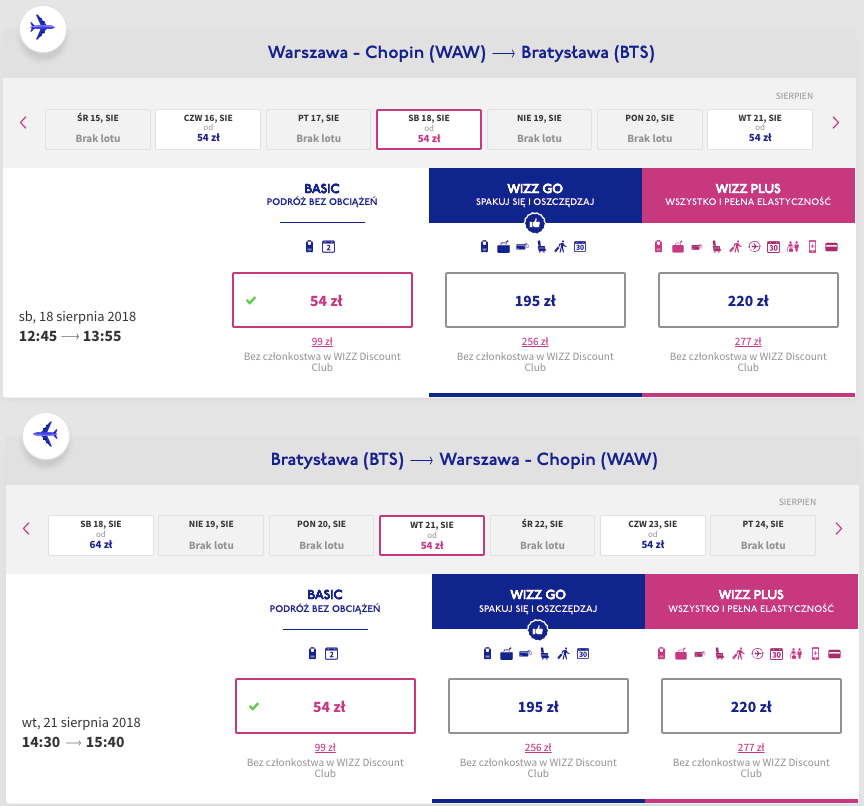
Task: Click the outbound WIZZ PLUS mobile phone icon
Action: [812, 247]
